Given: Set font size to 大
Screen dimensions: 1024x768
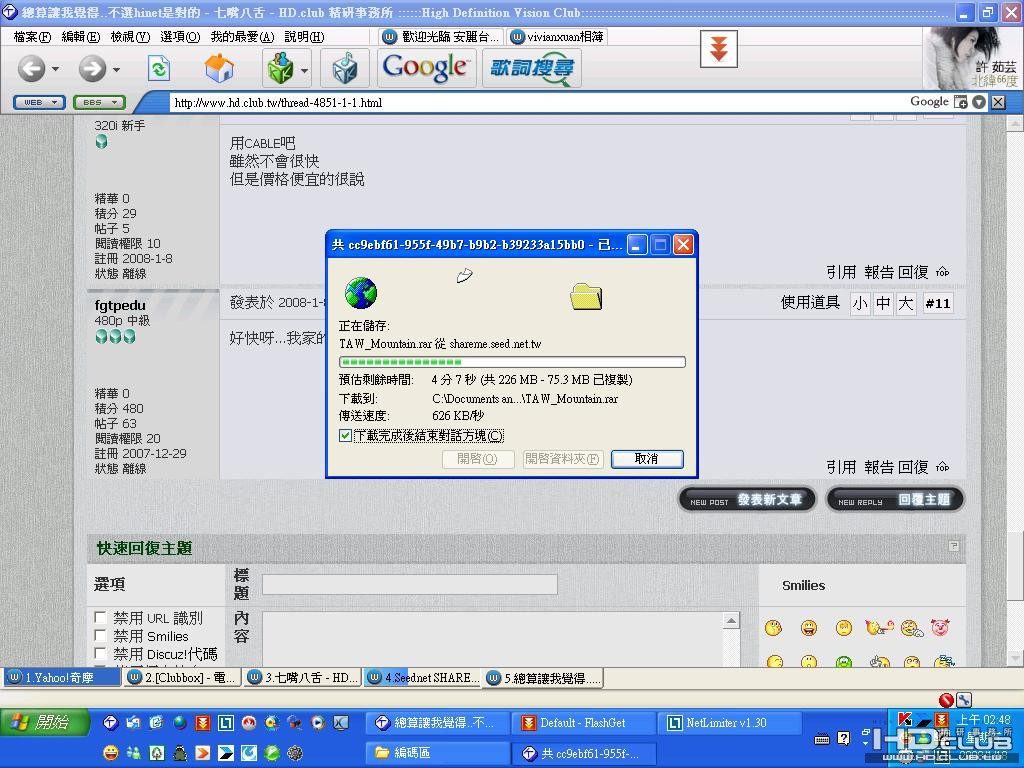Looking at the screenshot, I should point(906,304).
